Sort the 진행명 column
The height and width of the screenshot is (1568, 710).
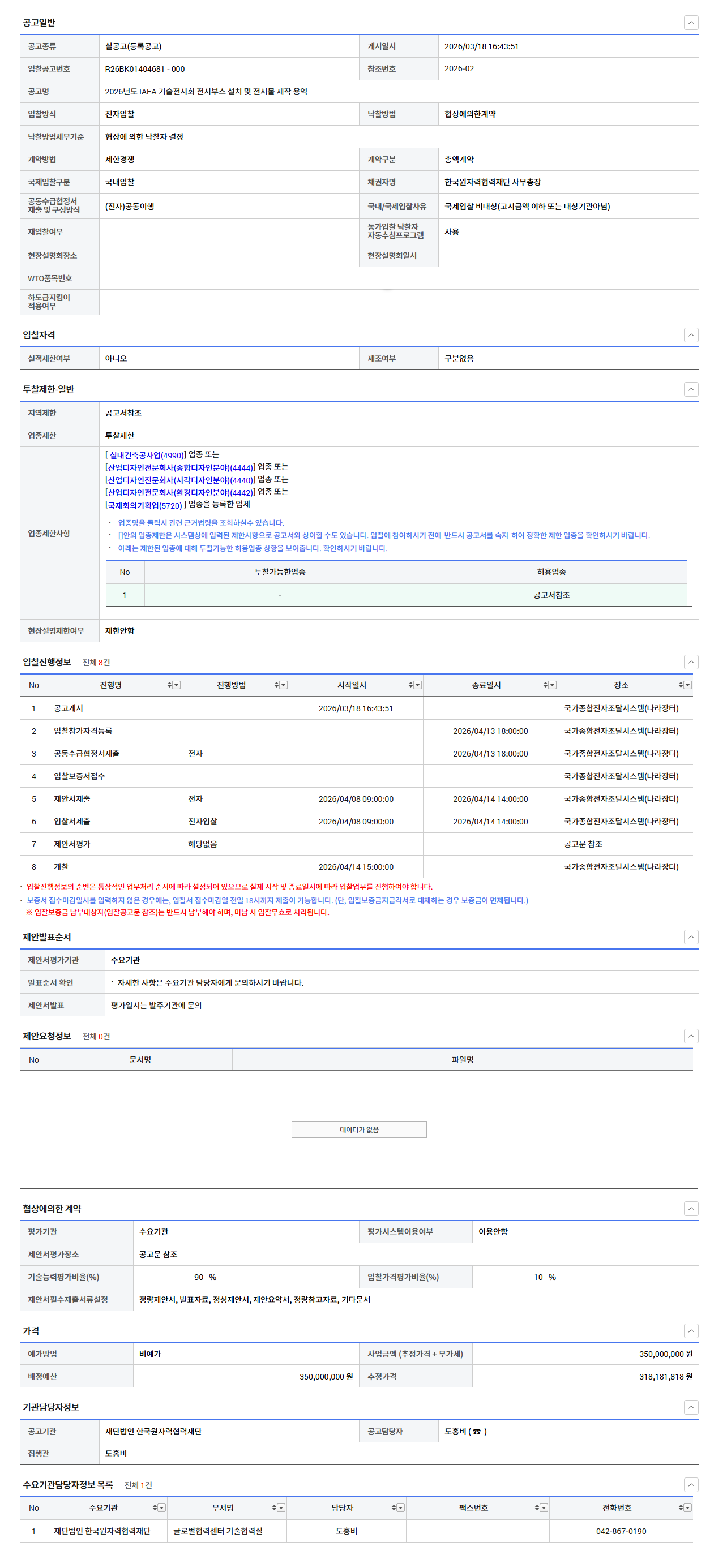click(169, 685)
